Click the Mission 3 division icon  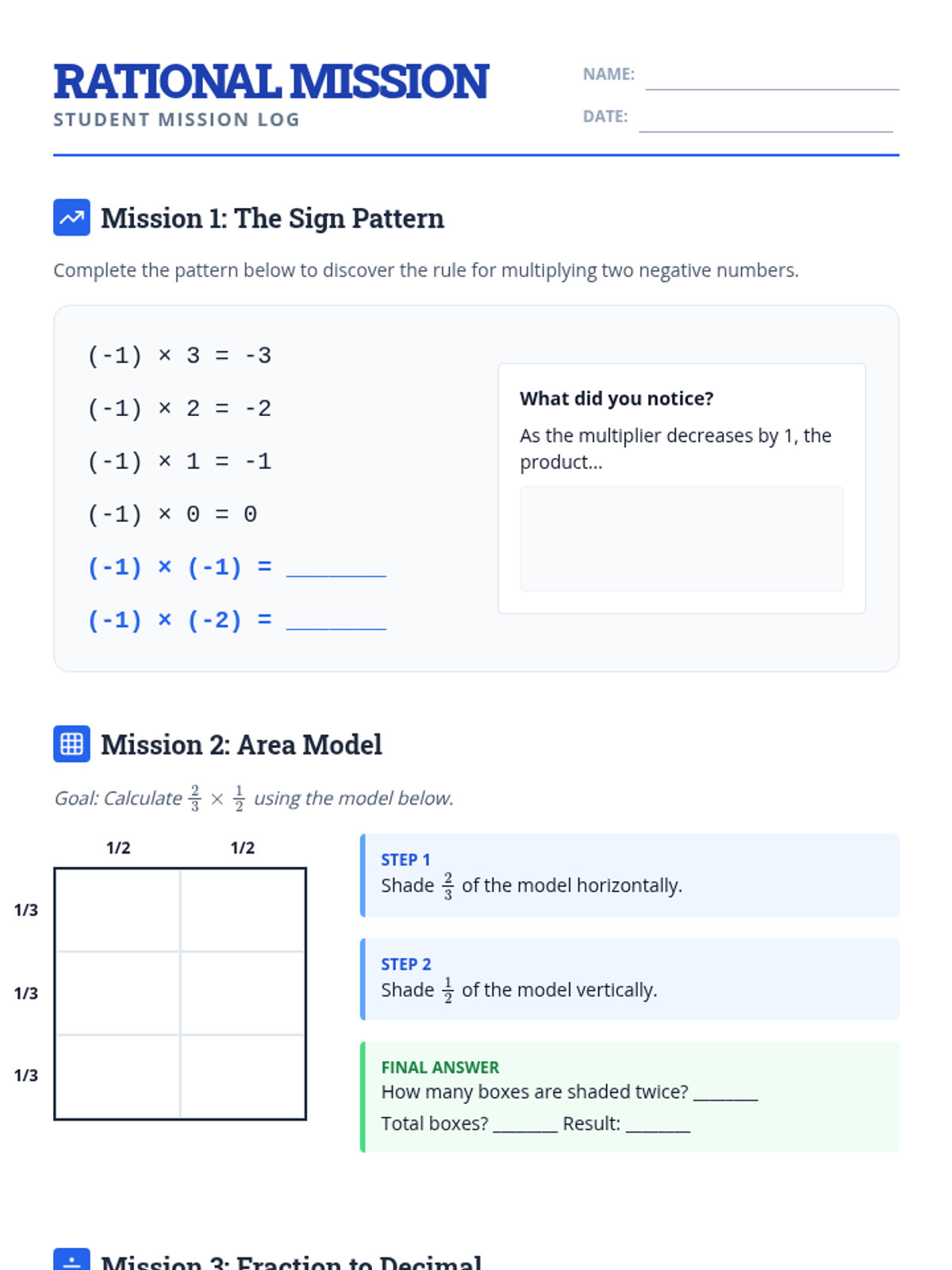(x=71, y=1260)
